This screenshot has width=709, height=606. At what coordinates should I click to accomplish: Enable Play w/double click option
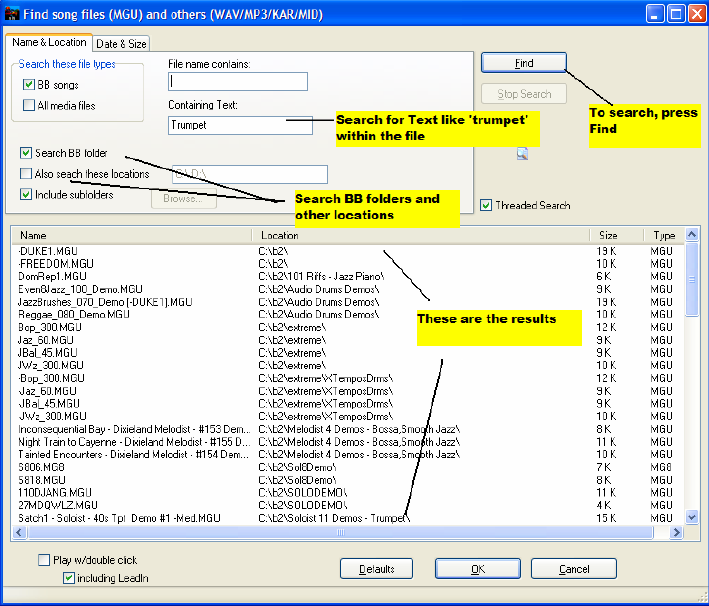click(44, 560)
